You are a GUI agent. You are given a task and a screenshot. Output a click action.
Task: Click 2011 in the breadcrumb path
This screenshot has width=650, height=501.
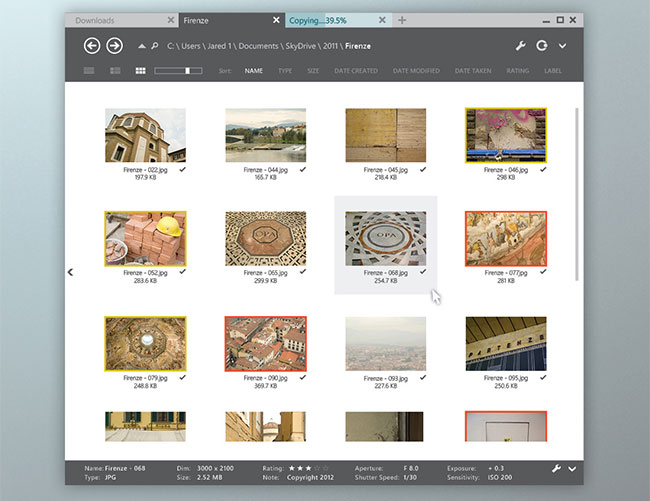click(x=330, y=46)
